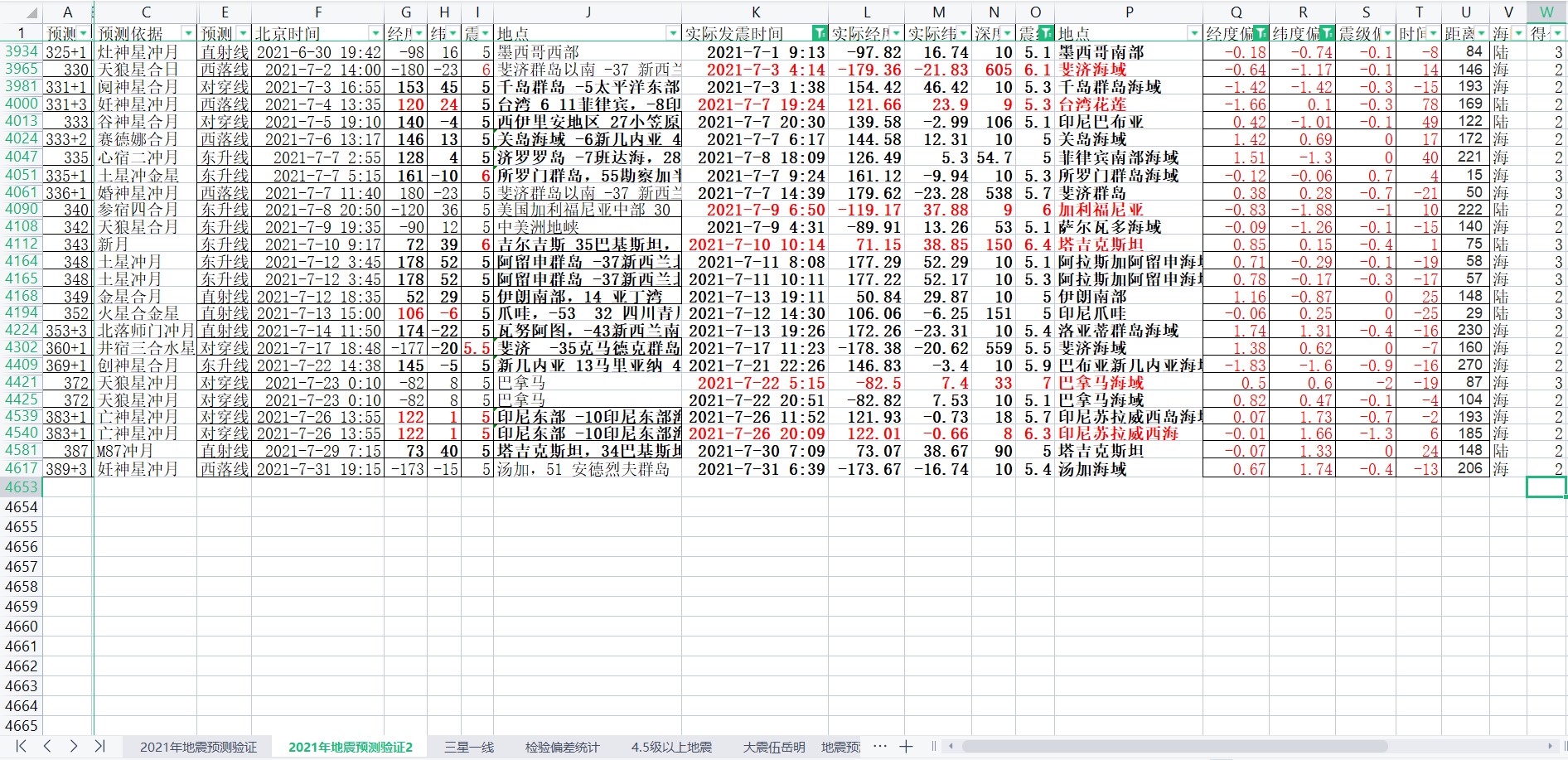The height and width of the screenshot is (760, 1568).
Task: Open filter dropdown for column I 震级
Action: coord(485,33)
